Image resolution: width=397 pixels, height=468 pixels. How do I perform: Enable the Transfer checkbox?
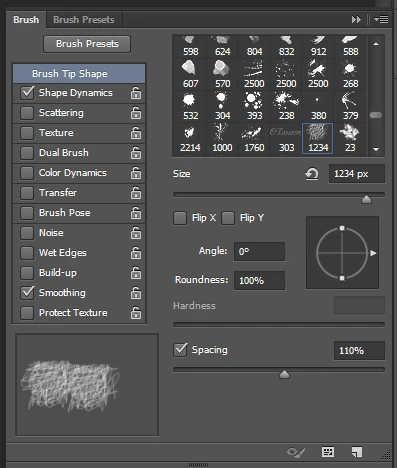coord(27,193)
